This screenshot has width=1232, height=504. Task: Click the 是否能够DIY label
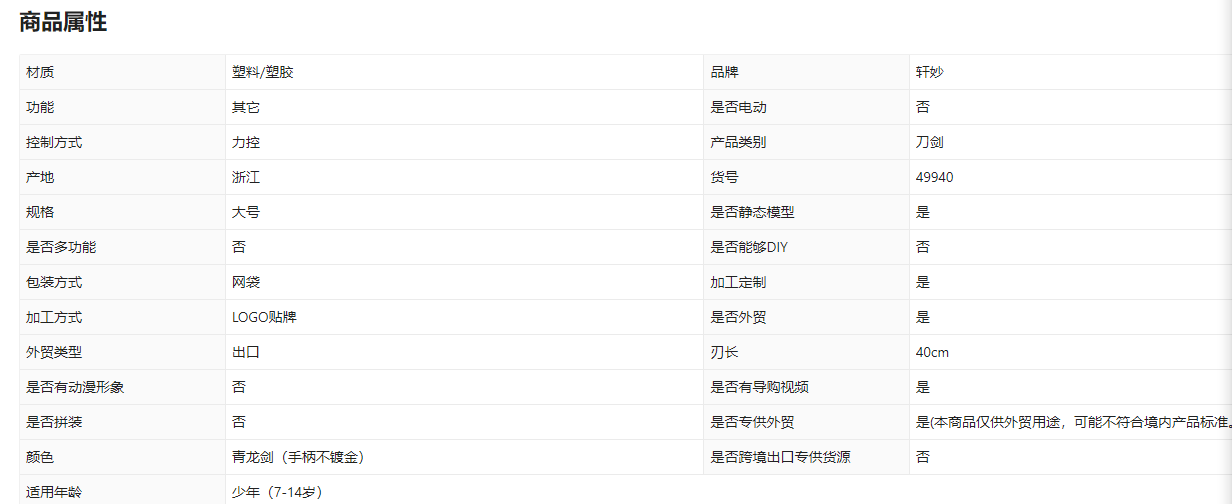(749, 247)
